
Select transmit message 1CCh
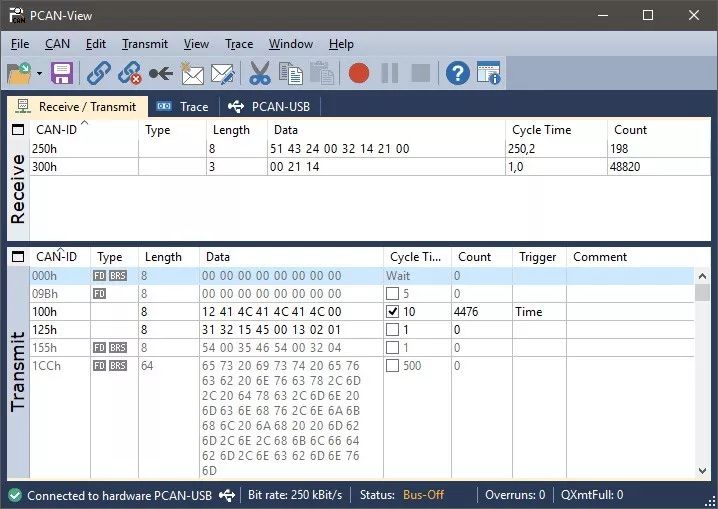(362, 417)
